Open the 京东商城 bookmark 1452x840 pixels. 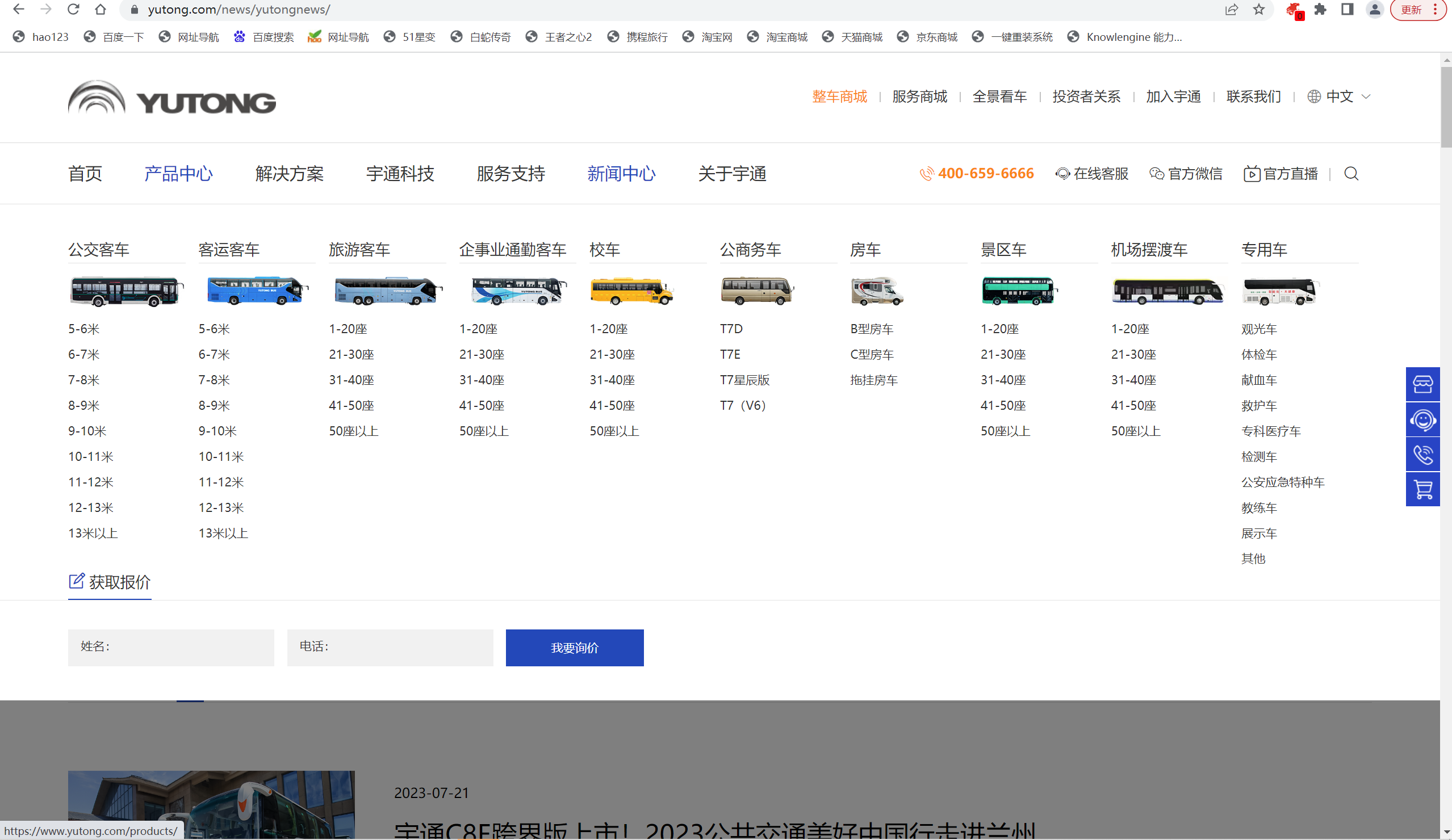point(927,37)
